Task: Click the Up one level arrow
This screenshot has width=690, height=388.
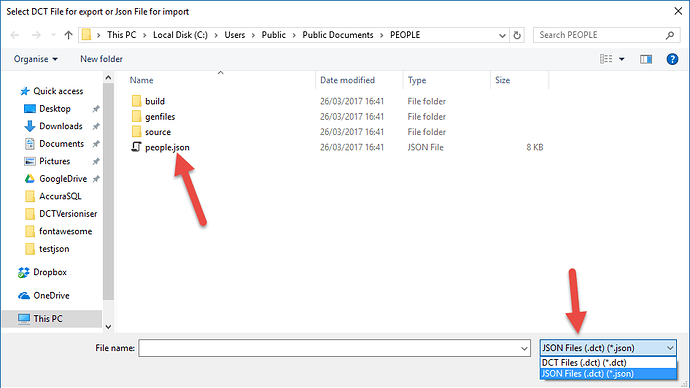Action: (68, 35)
